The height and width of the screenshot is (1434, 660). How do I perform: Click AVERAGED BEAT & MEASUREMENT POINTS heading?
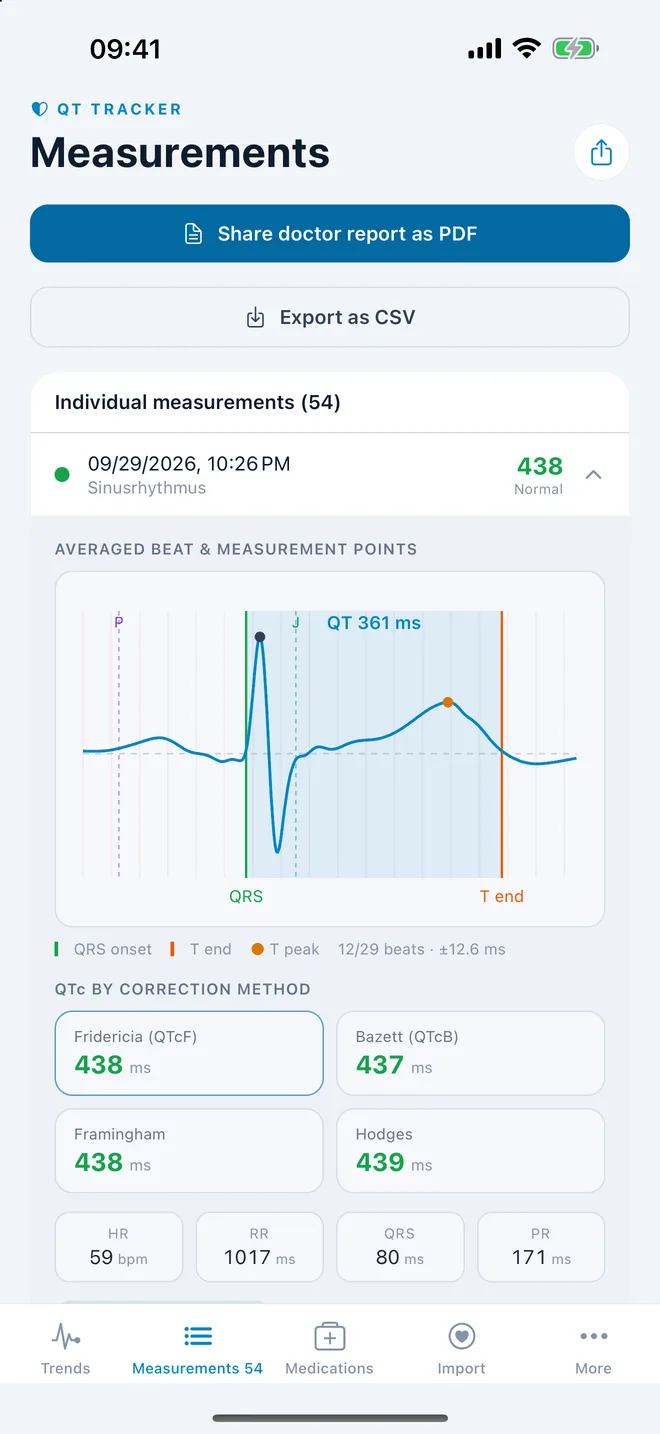(236, 549)
